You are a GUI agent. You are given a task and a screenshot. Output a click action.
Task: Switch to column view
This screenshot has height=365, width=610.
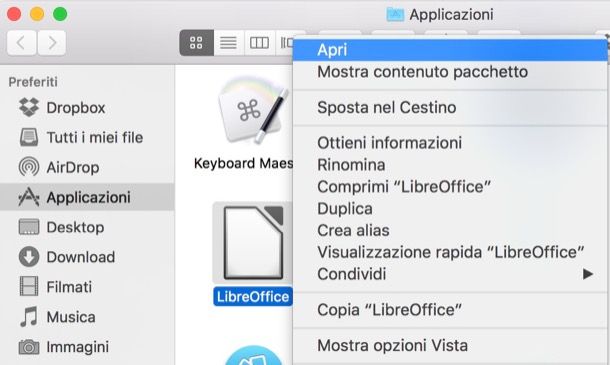[259, 42]
